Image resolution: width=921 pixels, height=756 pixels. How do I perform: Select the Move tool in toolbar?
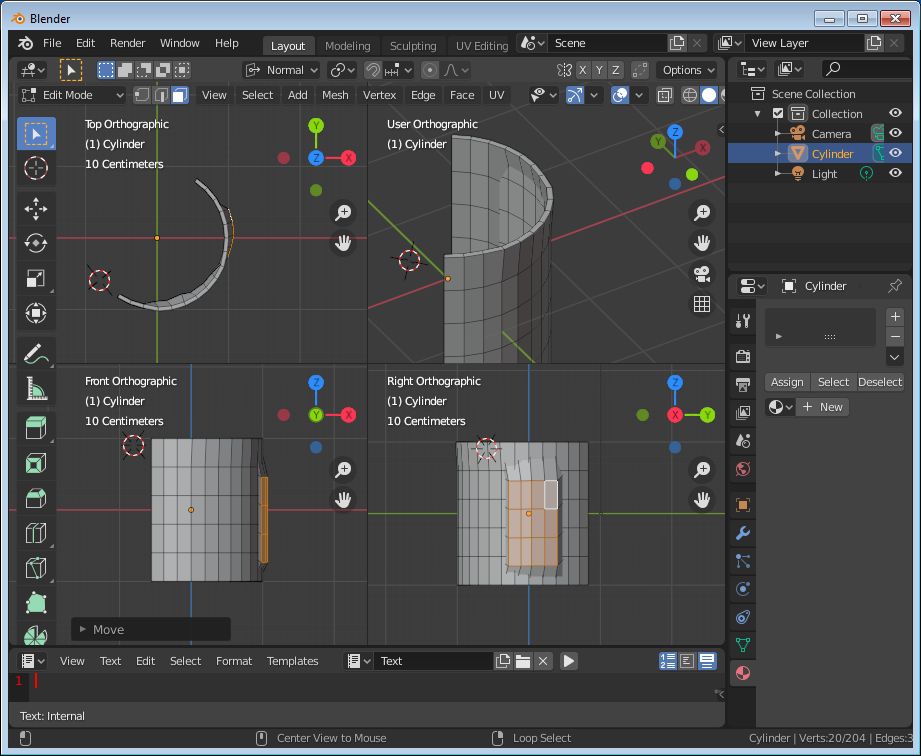[x=36, y=208]
